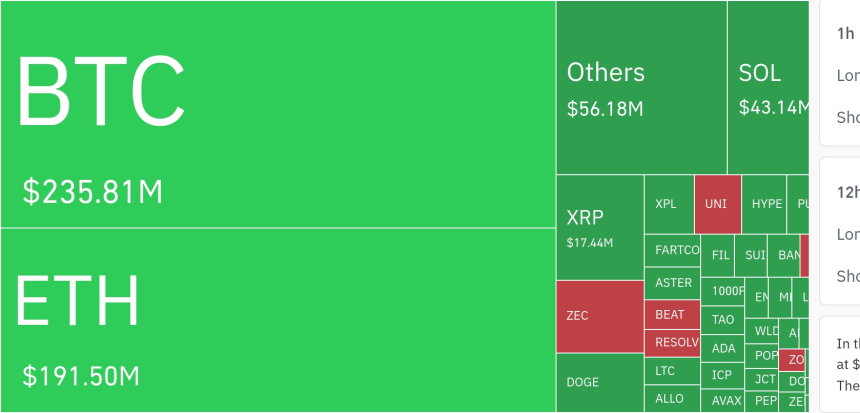Click the HYPE tile
The height and width of the screenshot is (413, 860).
[766, 204]
